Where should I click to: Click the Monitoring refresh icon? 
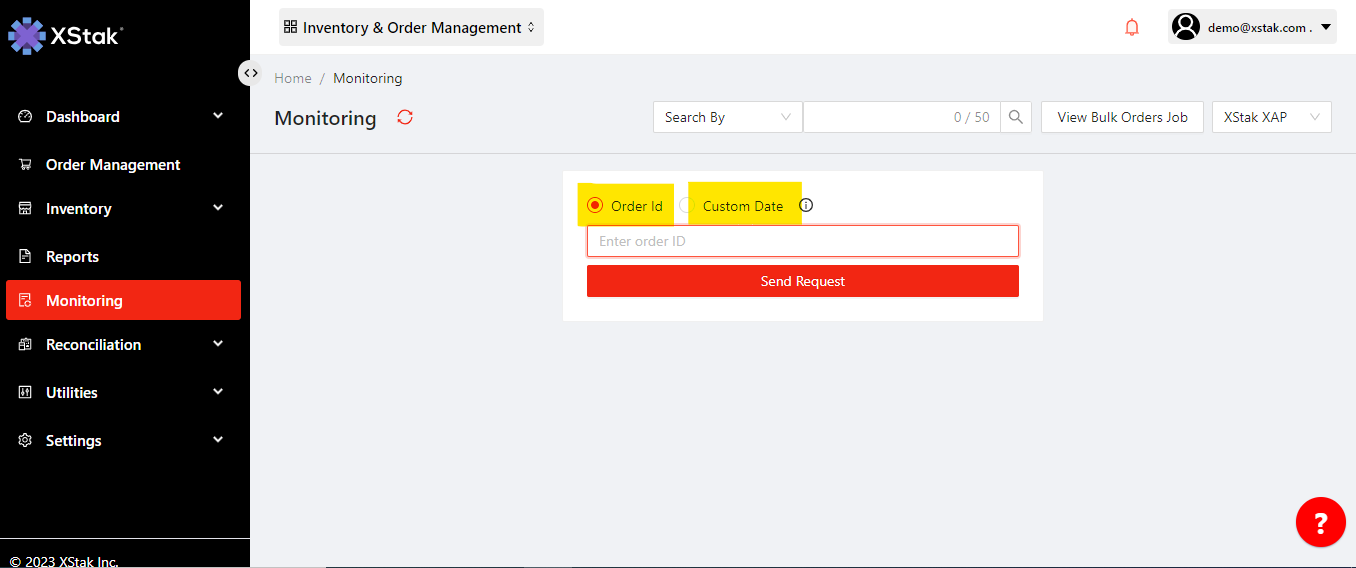click(405, 117)
